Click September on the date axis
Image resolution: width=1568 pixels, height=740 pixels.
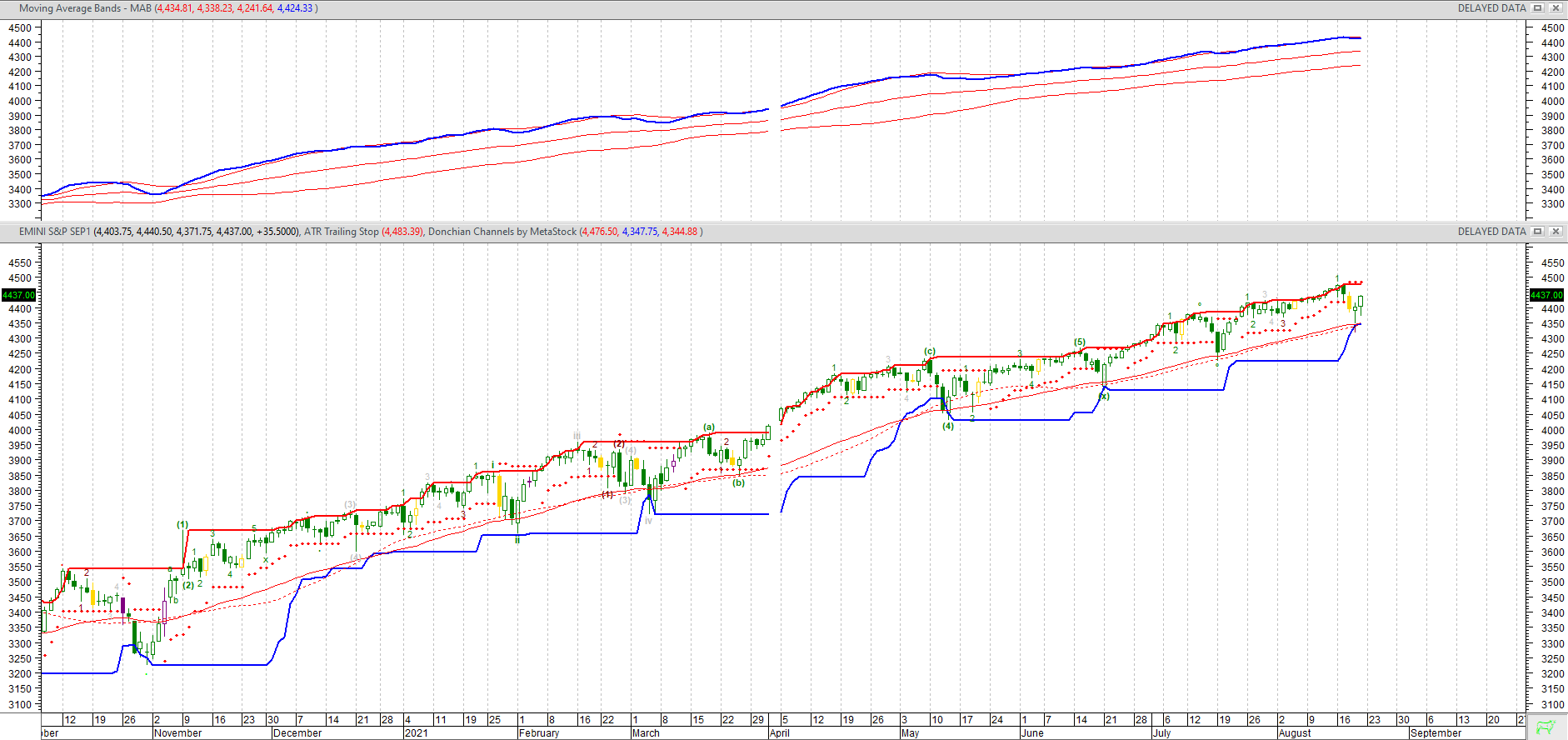1436,733
